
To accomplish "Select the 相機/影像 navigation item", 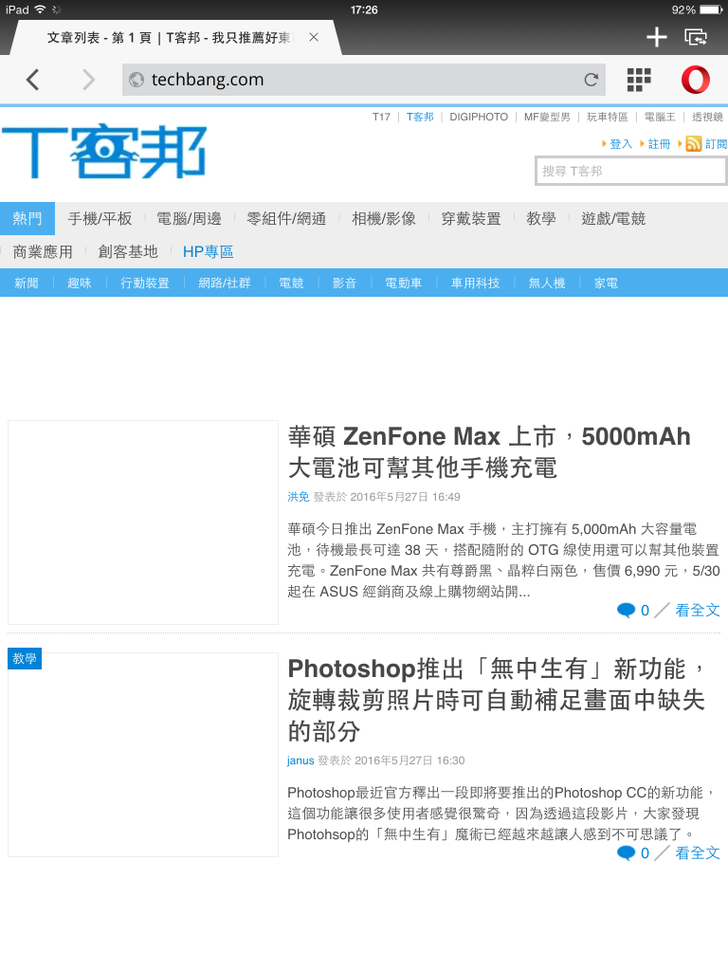I will pos(384,219).
